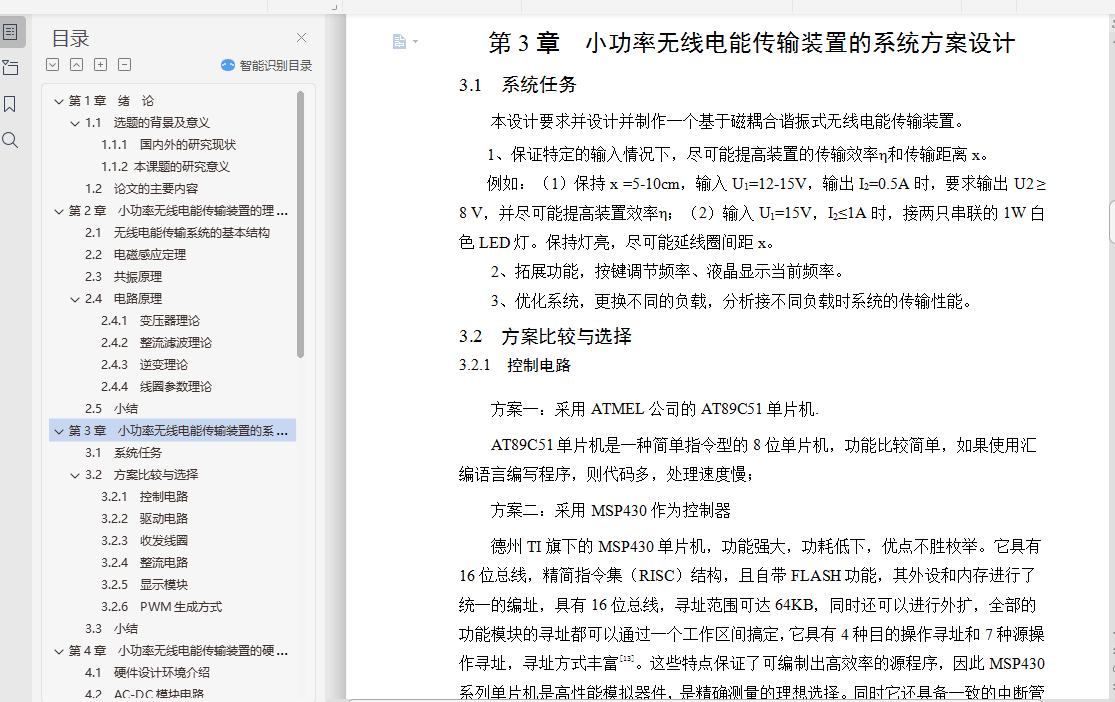Image resolution: width=1115 pixels, height=702 pixels.
Task: Open dropdown arrow next to page icon
Action: tap(415, 42)
